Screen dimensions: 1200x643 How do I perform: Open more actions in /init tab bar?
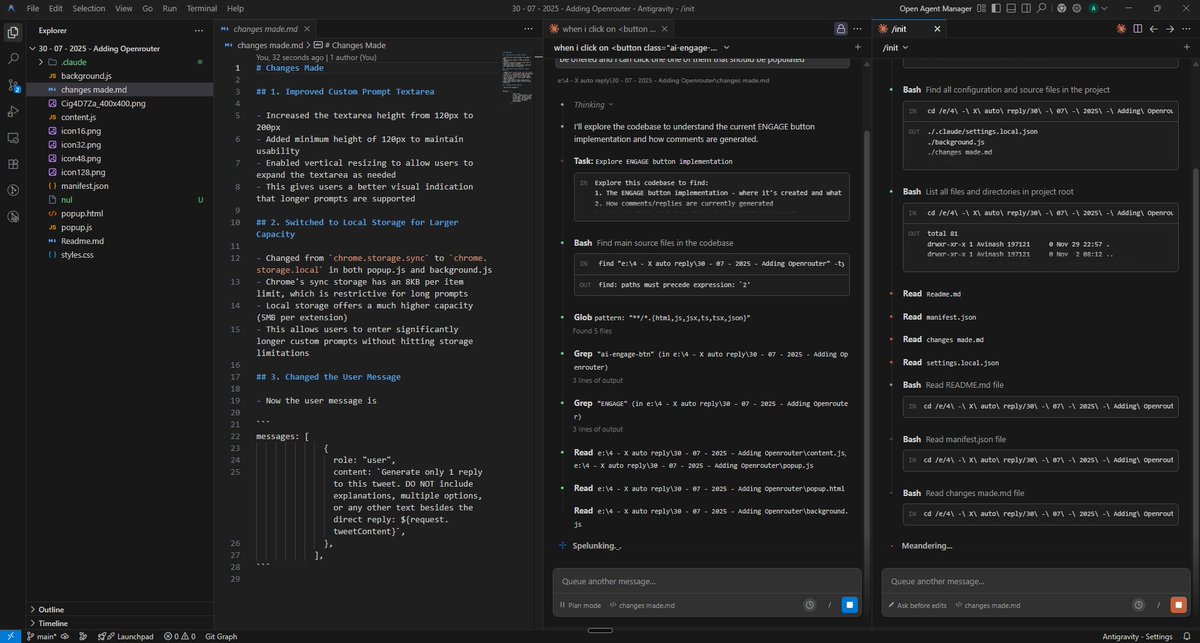[1185, 29]
